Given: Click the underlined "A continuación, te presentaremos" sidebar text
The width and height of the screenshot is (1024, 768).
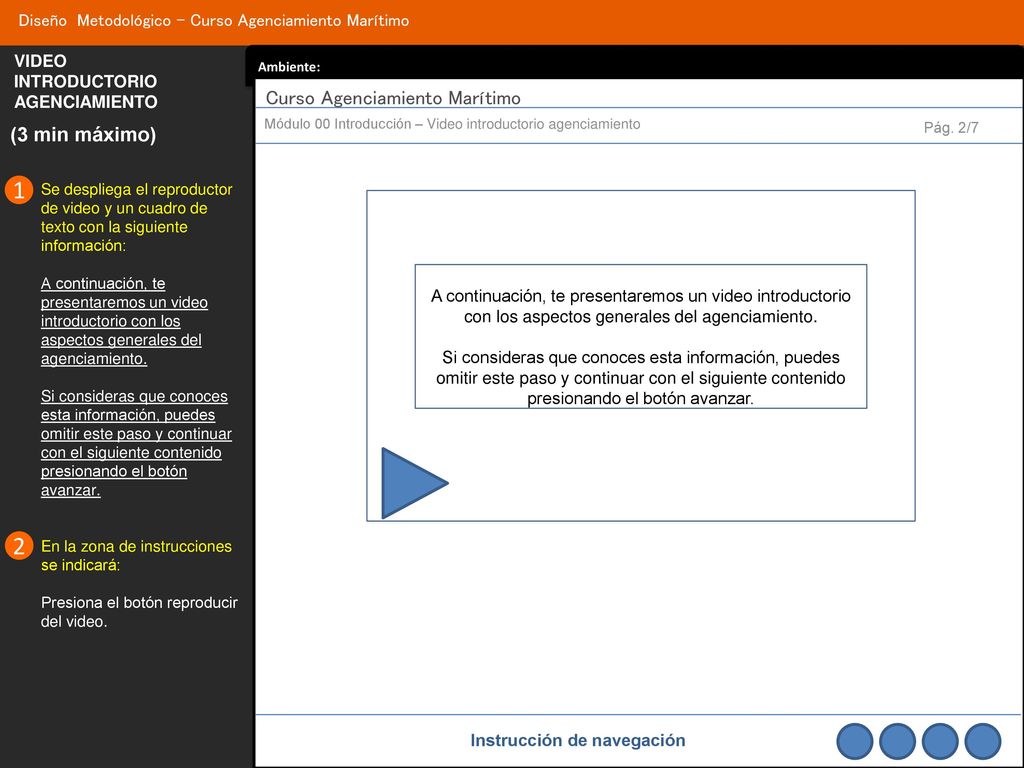Looking at the screenshot, I should tap(124, 321).
